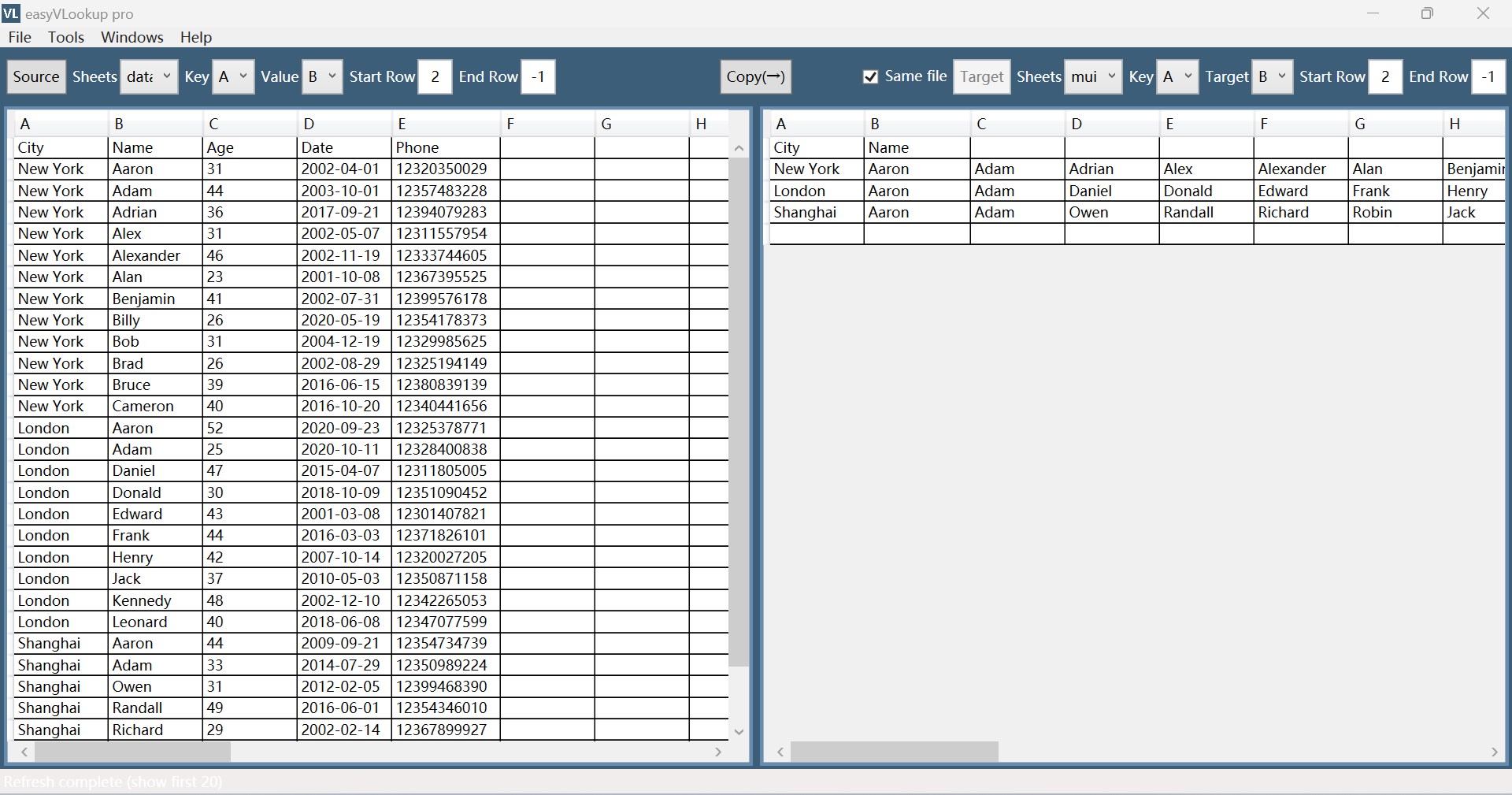Open the Tools menu
The width and height of the screenshot is (1512, 795).
coord(66,37)
